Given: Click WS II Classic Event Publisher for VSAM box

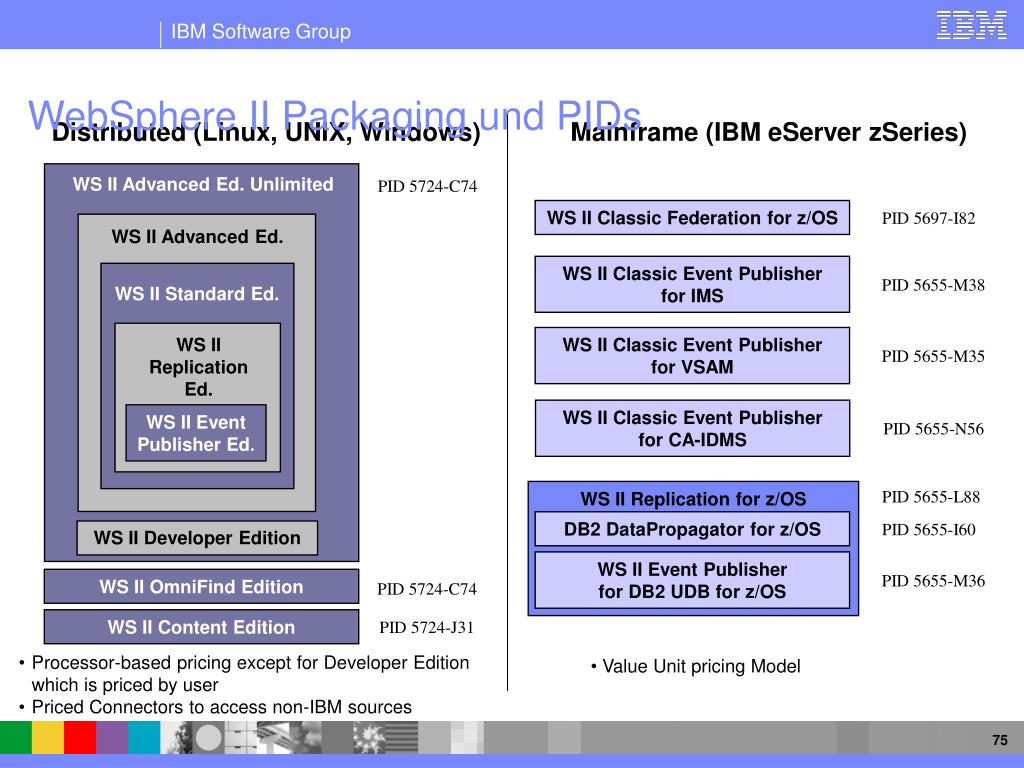Looking at the screenshot, I should click(x=692, y=355).
